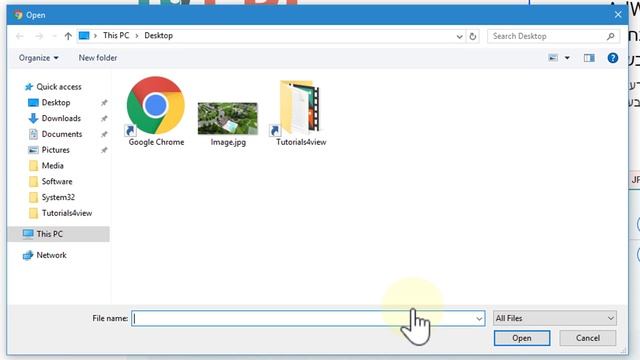Select Desktop in the address path

click(x=158, y=36)
